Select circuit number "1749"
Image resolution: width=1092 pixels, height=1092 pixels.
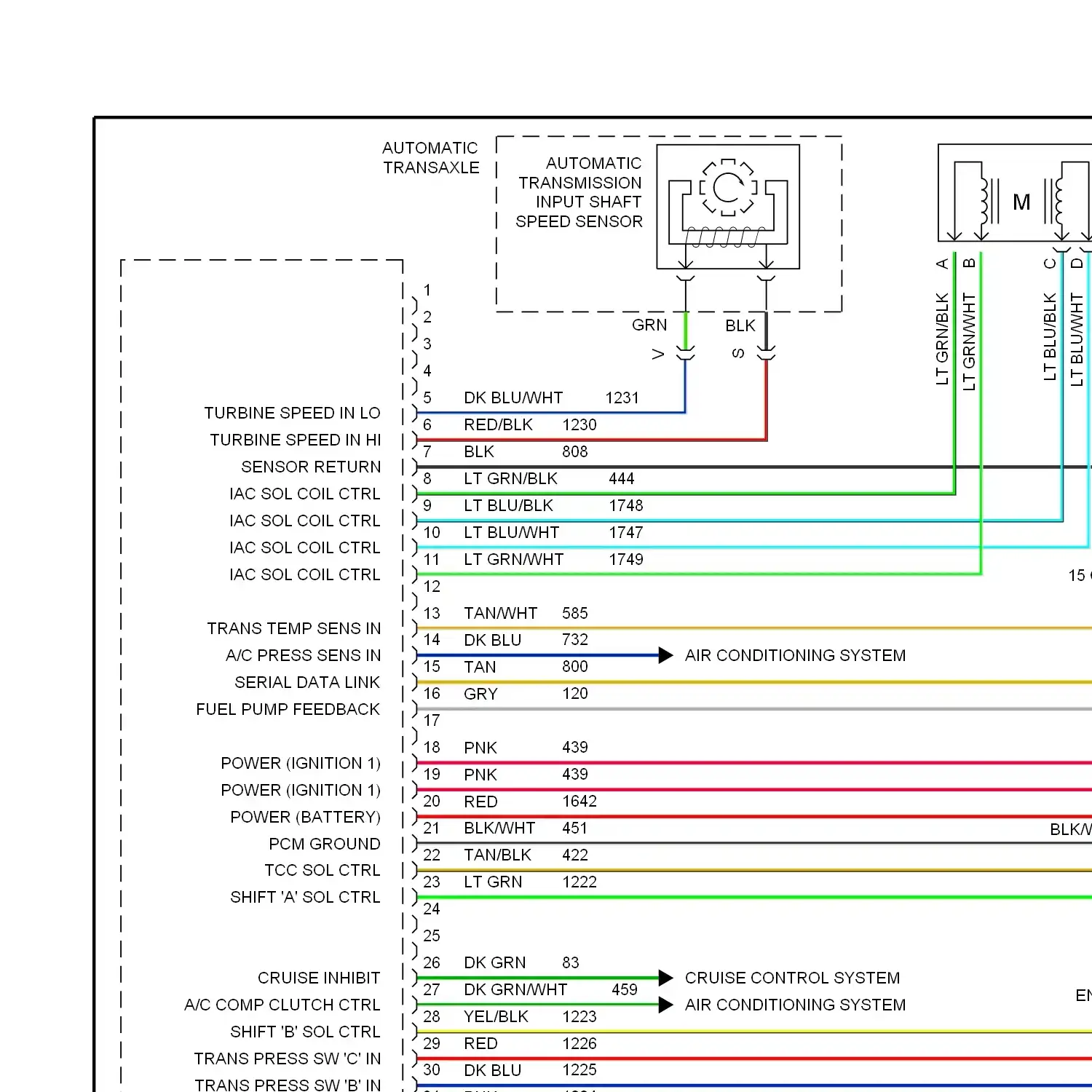[626, 560]
